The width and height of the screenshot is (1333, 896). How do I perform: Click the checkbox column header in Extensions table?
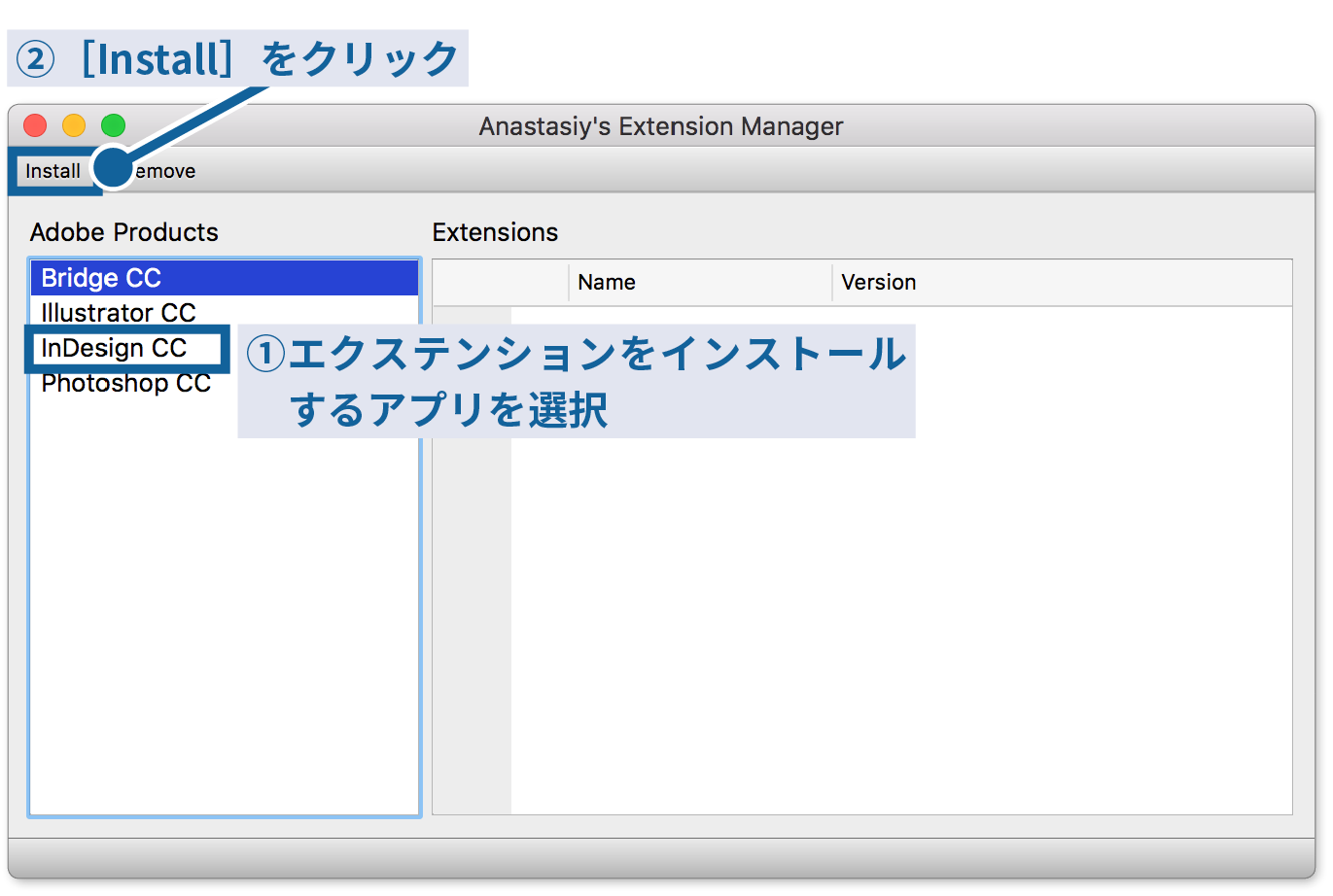coord(498,282)
